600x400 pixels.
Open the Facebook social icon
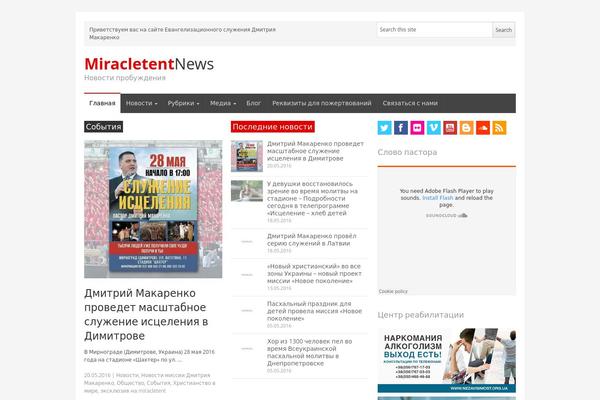point(401,128)
